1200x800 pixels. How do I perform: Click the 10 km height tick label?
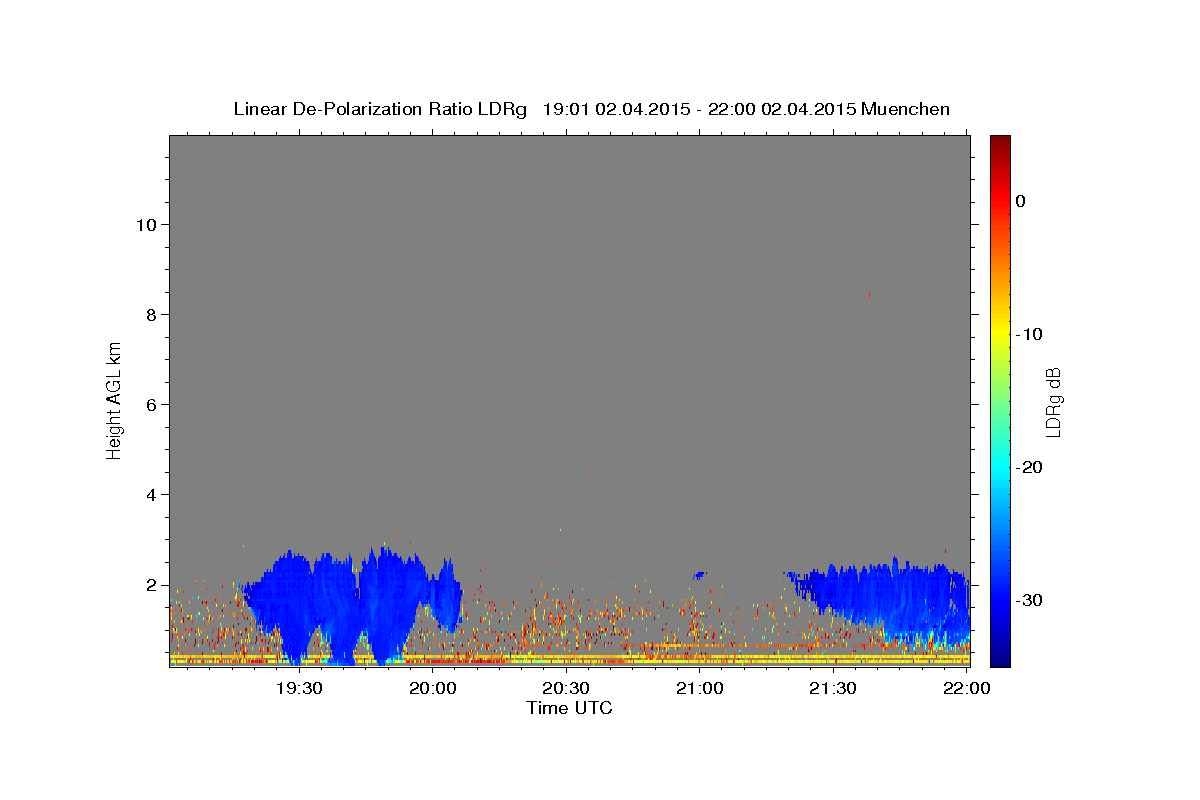pyautogui.click(x=145, y=224)
